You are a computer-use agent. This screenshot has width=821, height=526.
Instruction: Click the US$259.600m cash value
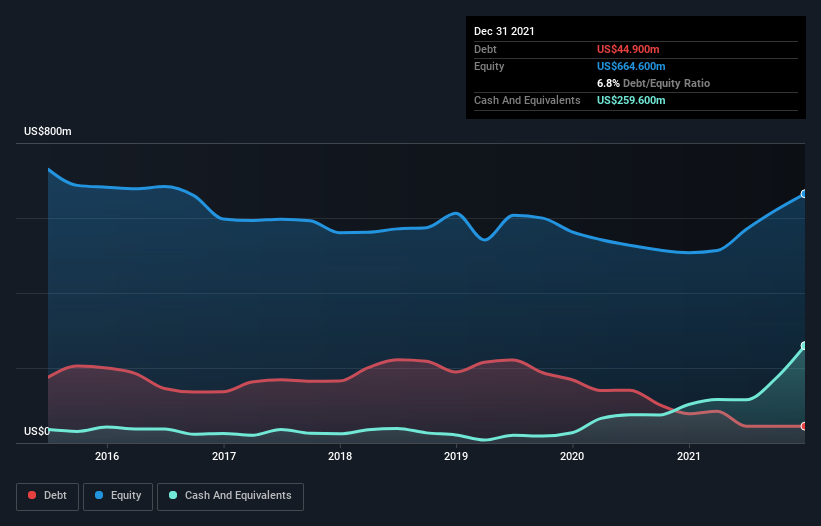(631, 100)
